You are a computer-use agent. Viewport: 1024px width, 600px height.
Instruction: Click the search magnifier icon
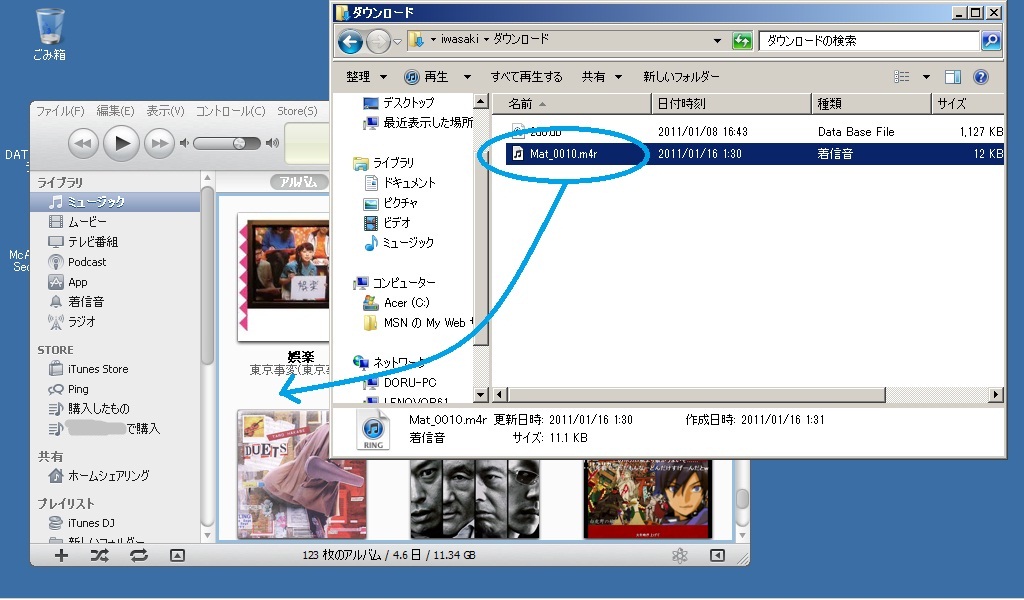(x=991, y=40)
